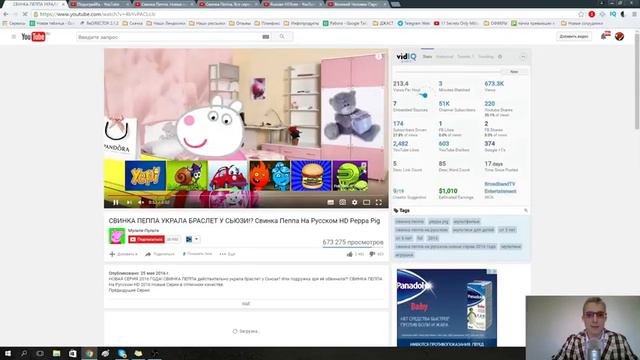Switch to theater mode in player
The height and width of the screenshot is (360, 640).
(367, 202)
